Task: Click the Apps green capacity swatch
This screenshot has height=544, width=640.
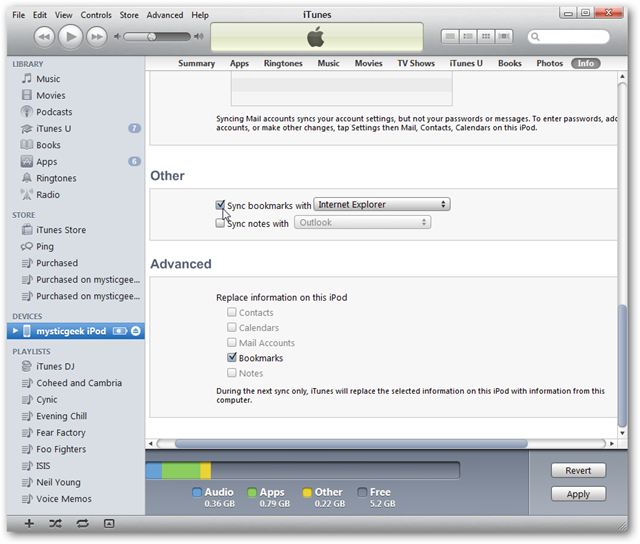Action: coord(252,493)
